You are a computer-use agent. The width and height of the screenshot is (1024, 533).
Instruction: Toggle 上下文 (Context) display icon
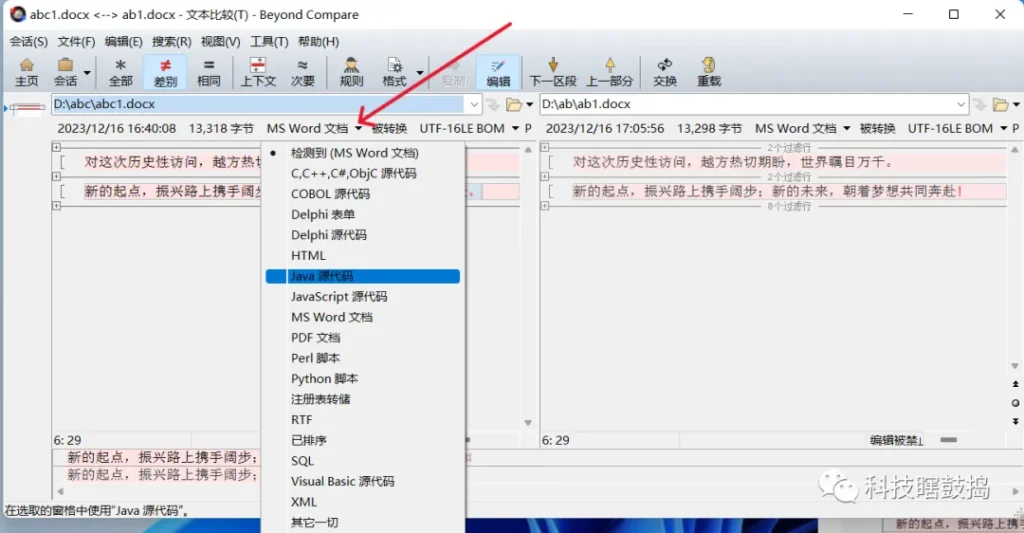point(259,72)
